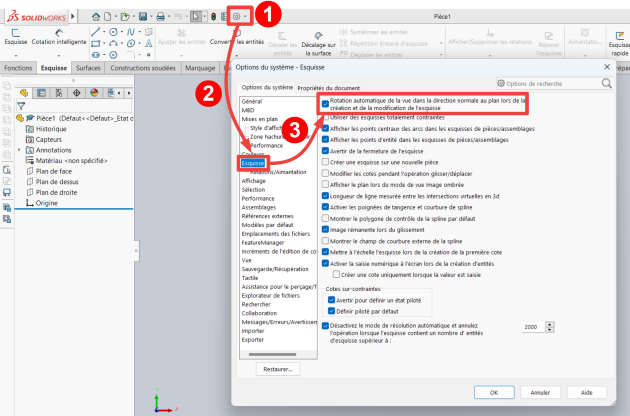Click the Save disk icon
The width and height of the screenshot is (630, 416).
point(145,16)
